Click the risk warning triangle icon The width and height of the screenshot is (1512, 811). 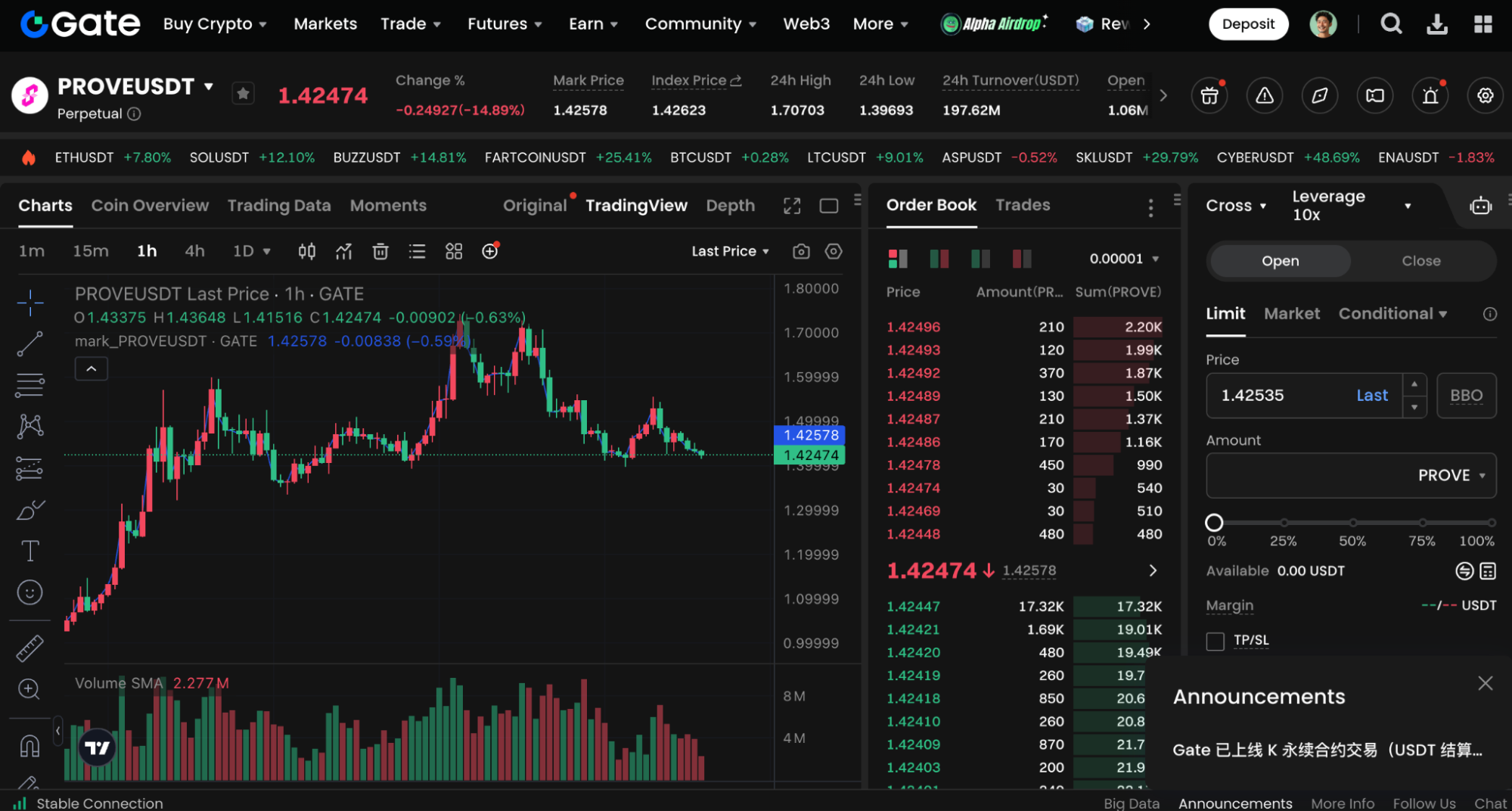[x=1265, y=96]
